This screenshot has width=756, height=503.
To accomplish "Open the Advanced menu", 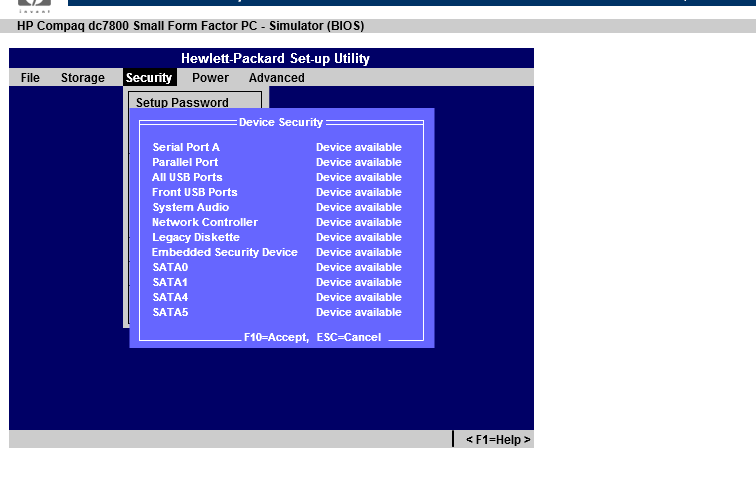I will tap(276, 78).
